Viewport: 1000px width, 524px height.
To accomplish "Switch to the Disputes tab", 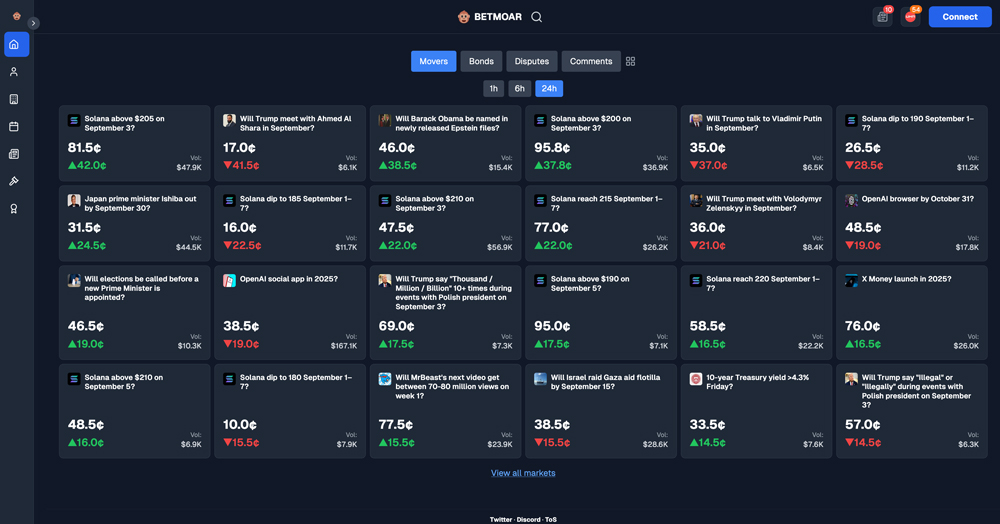I will point(532,62).
